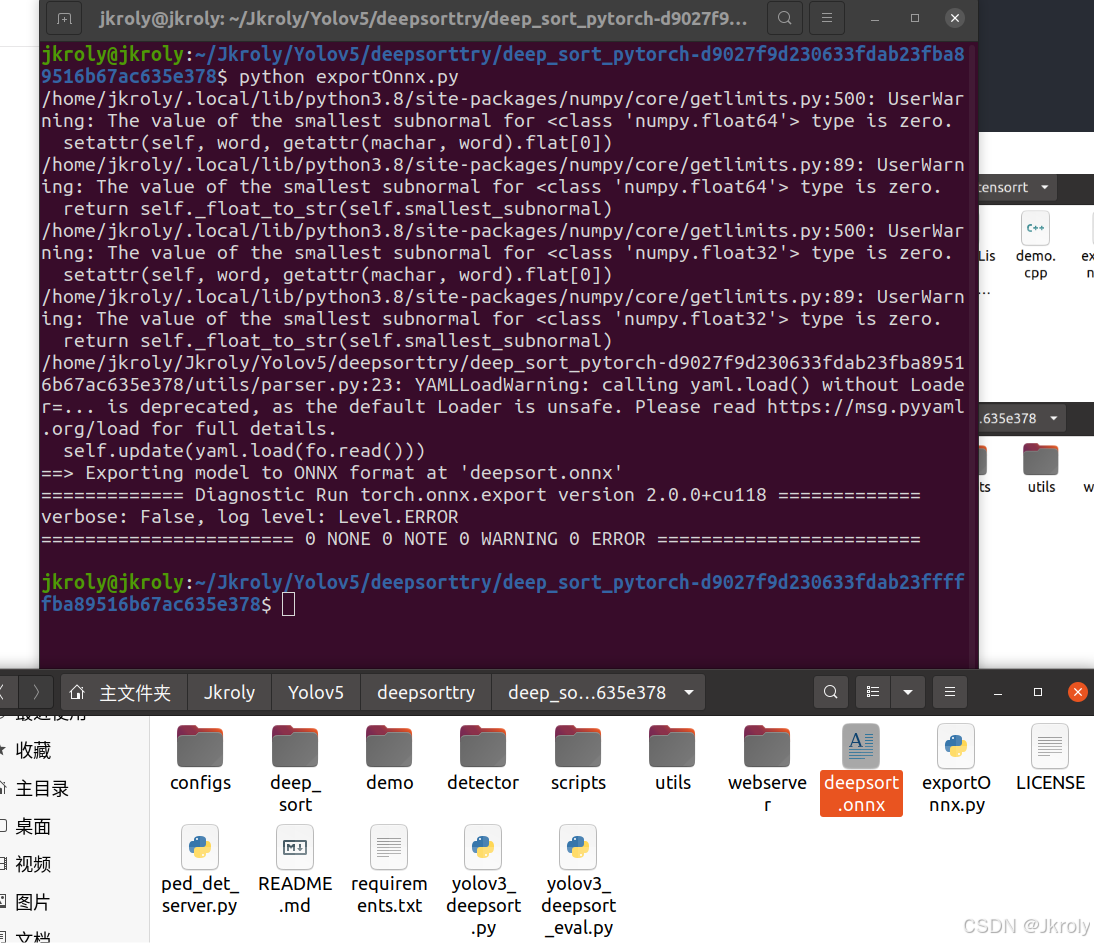
Task: Open 图片 in the sidebar
Action: 33,901
